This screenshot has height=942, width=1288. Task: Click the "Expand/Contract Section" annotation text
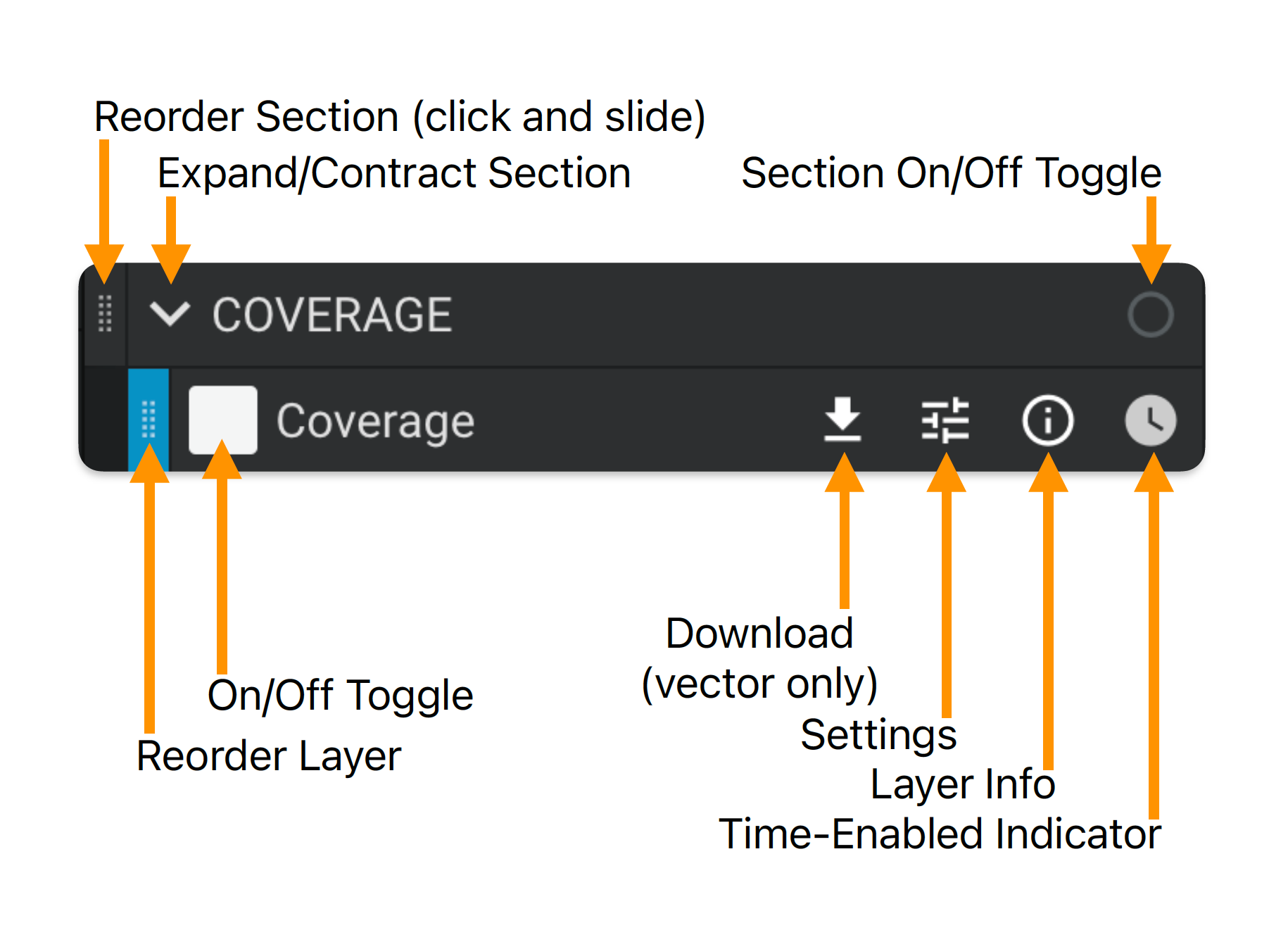(394, 173)
